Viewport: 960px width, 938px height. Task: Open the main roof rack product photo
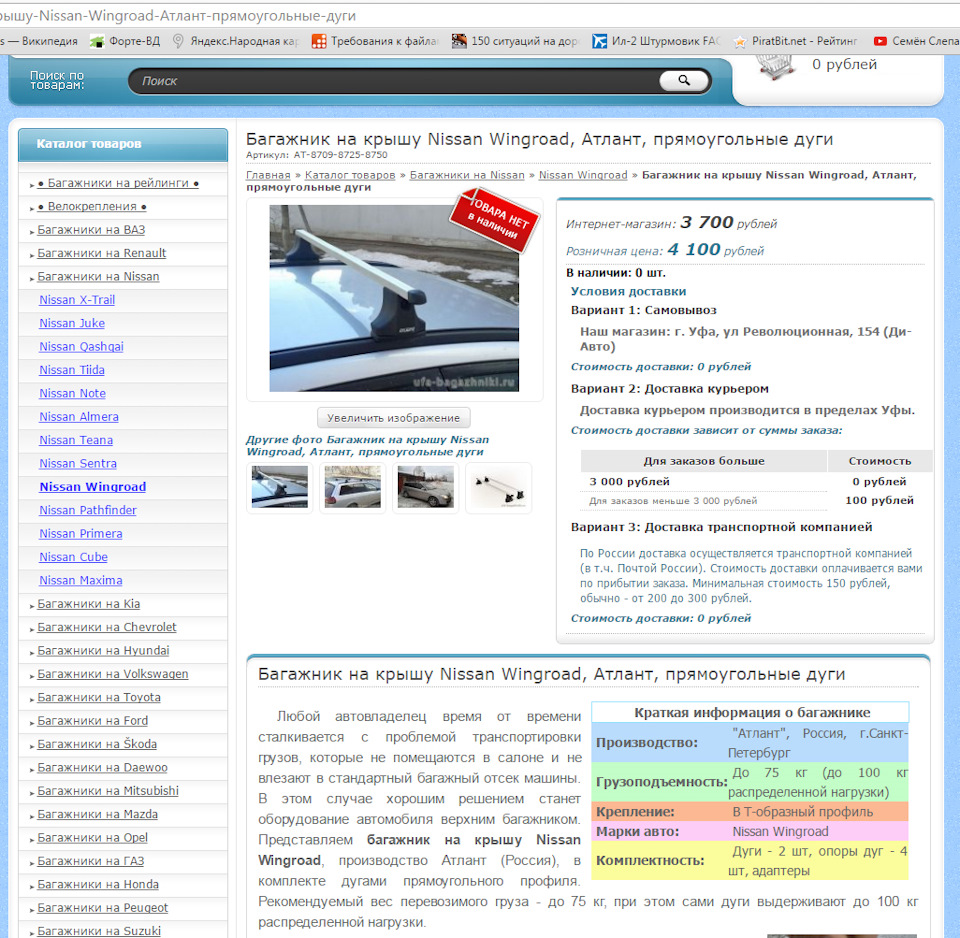click(x=394, y=298)
